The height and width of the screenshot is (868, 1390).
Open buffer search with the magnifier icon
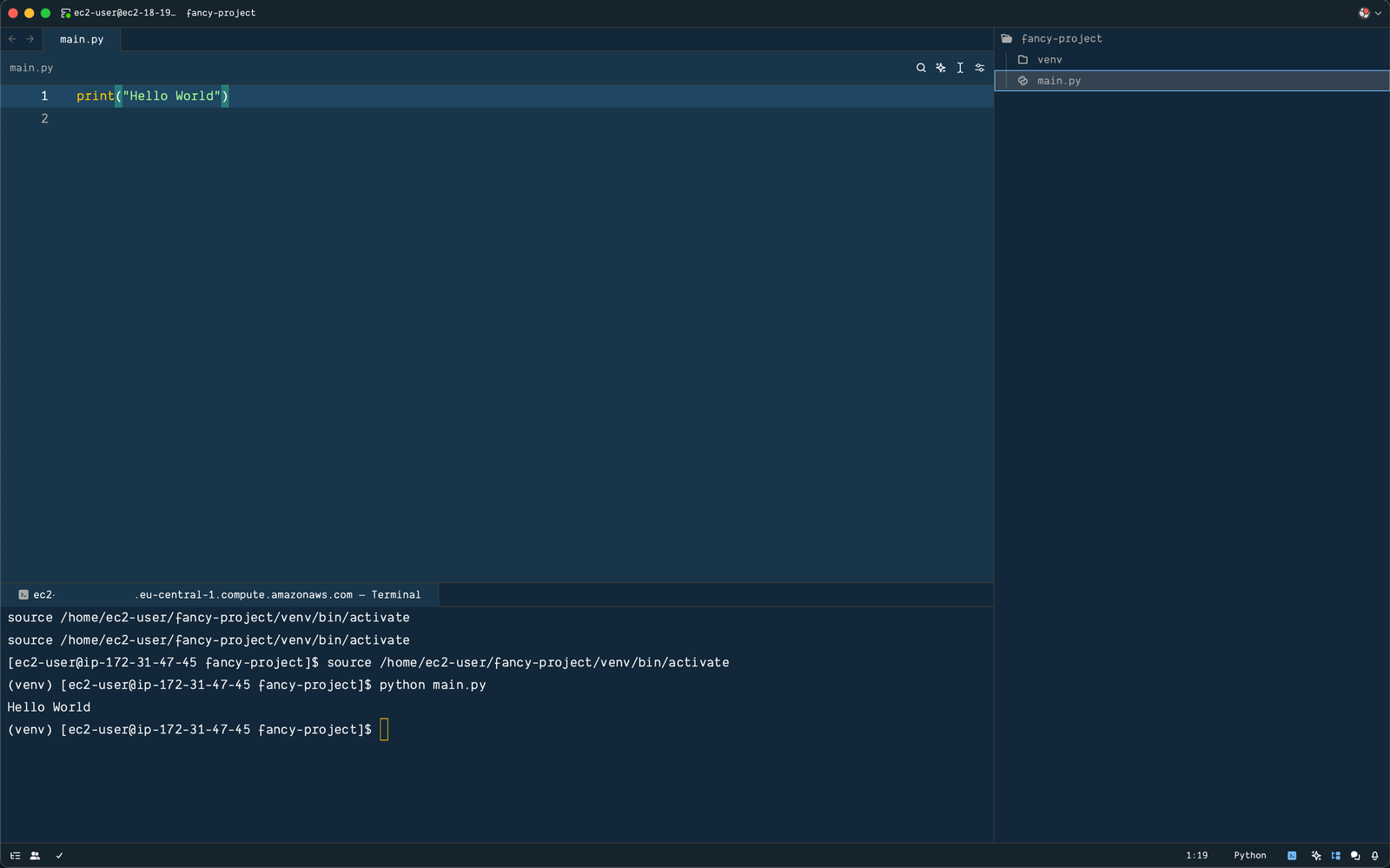(x=921, y=68)
